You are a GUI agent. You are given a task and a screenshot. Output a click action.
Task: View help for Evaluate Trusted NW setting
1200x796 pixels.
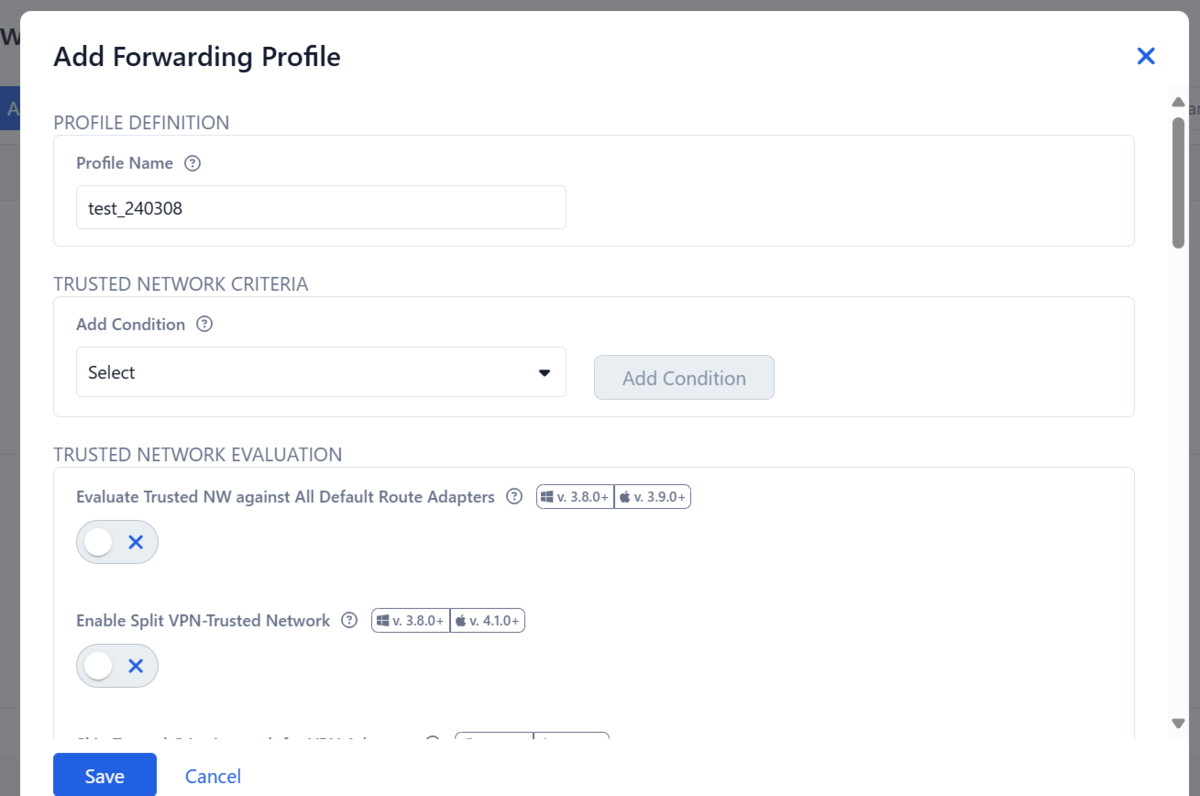coord(513,496)
